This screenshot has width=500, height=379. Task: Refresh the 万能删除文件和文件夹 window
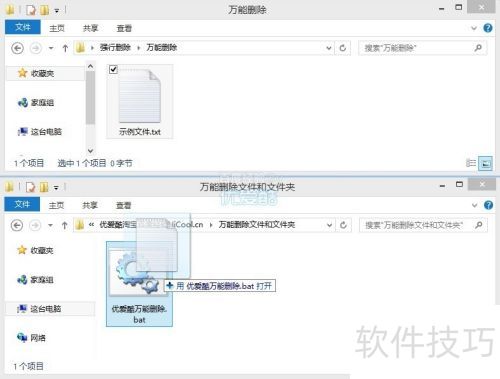click(343, 225)
